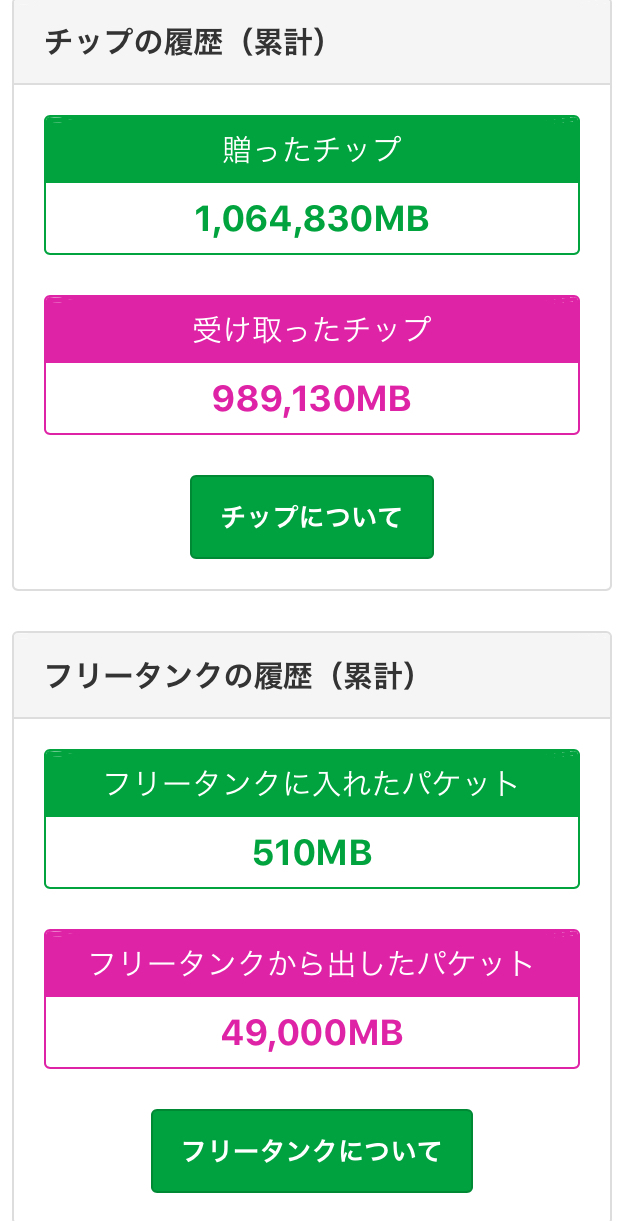Click the 1,064,830MB sent chips value
Image resolution: width=617 pixels, height=1221 pixels.
tap(311, 218)
